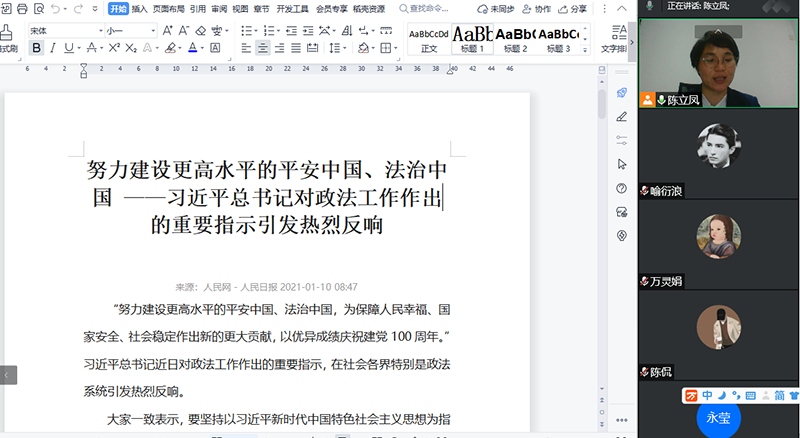Click the rocket icon in right sidebar
Viewport: 800px width, 438px height.
(621, 92)
